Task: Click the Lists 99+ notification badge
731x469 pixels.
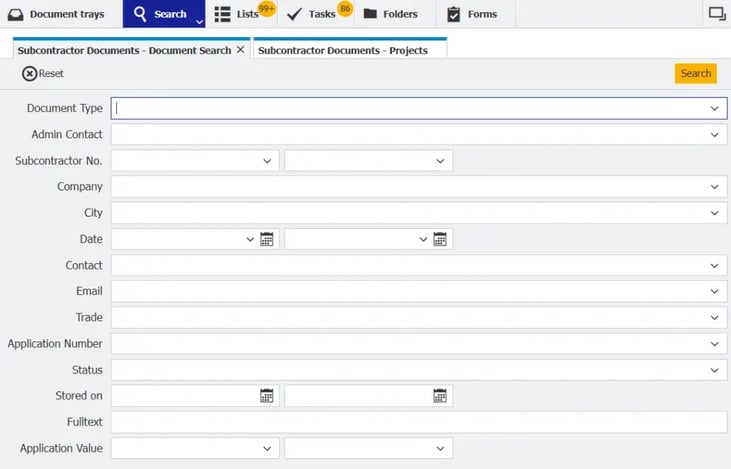Action: click(x=267, y=8)
